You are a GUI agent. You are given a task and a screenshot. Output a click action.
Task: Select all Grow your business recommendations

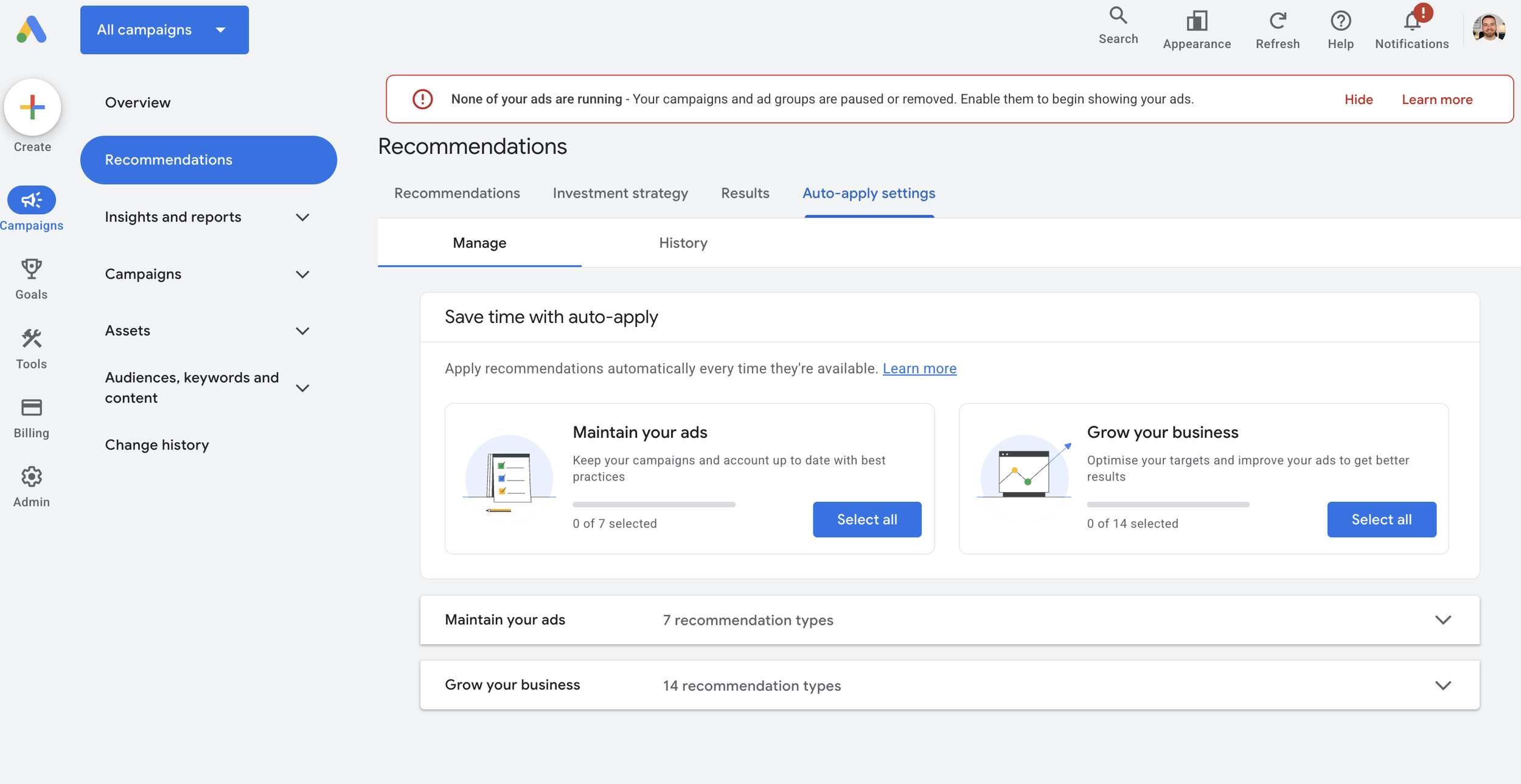(1382, 519)
